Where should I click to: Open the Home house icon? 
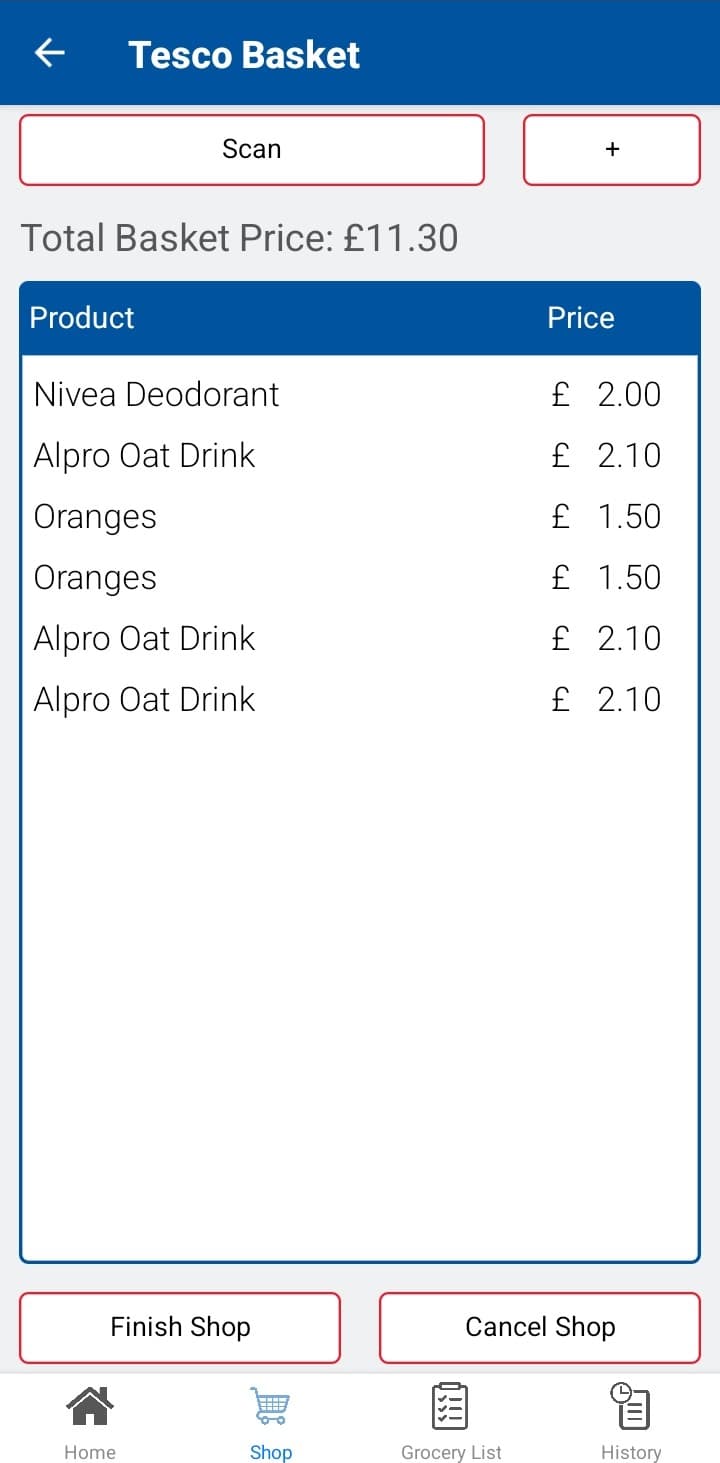pyautogui.click(x=90, y=1406)
